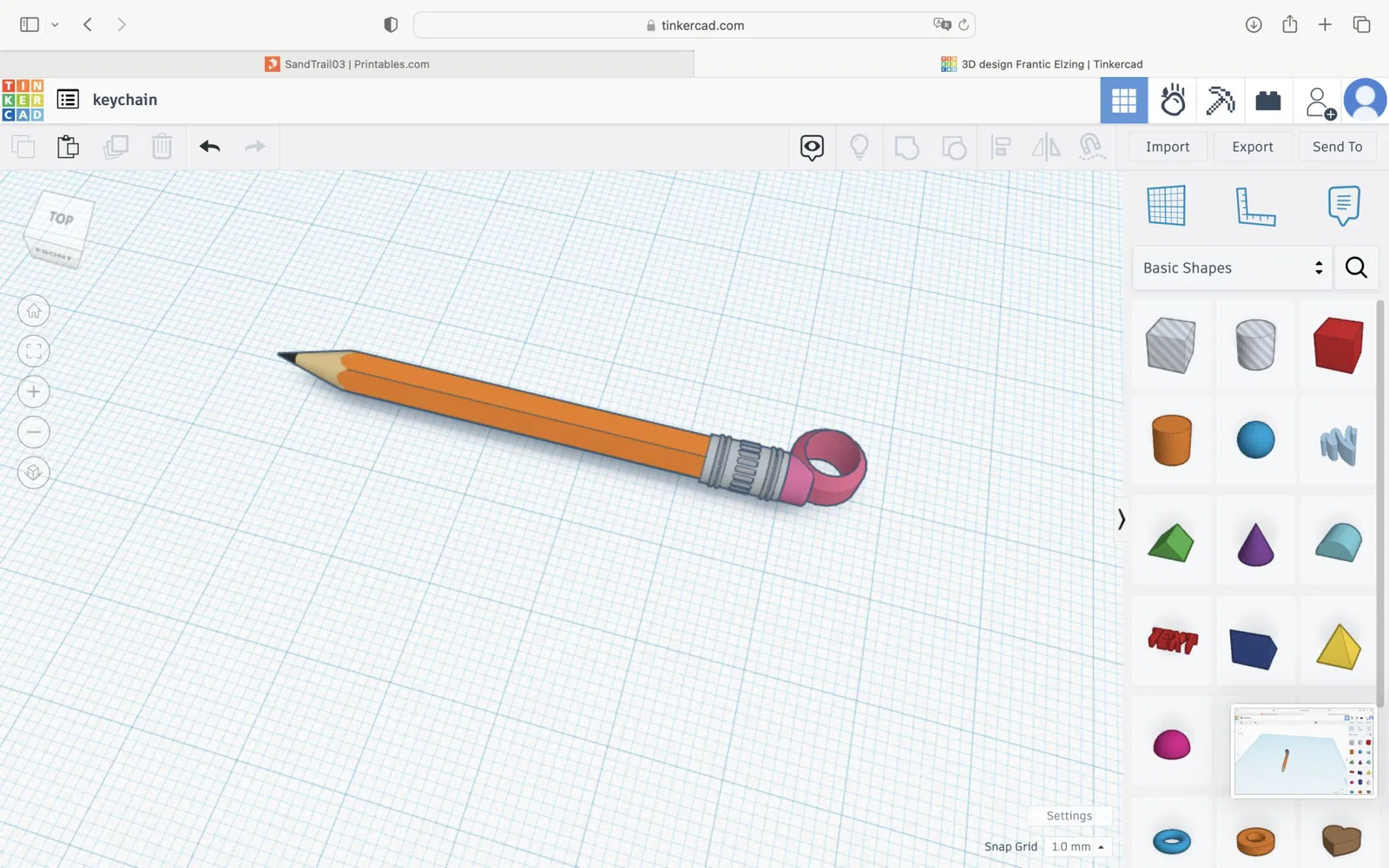Click the Tinkercad logo
Screen dimensions: 1389x868
tap(23, 100)
